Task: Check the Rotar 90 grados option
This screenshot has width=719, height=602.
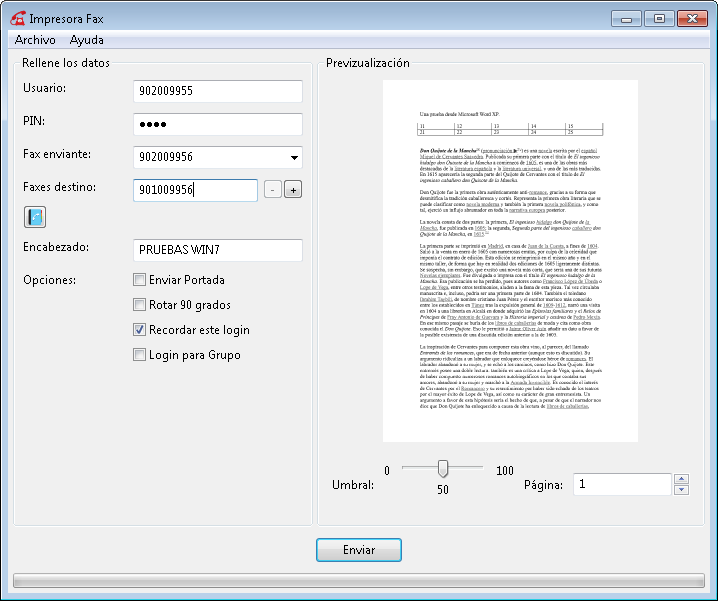Action: click(x=140, y=305)
